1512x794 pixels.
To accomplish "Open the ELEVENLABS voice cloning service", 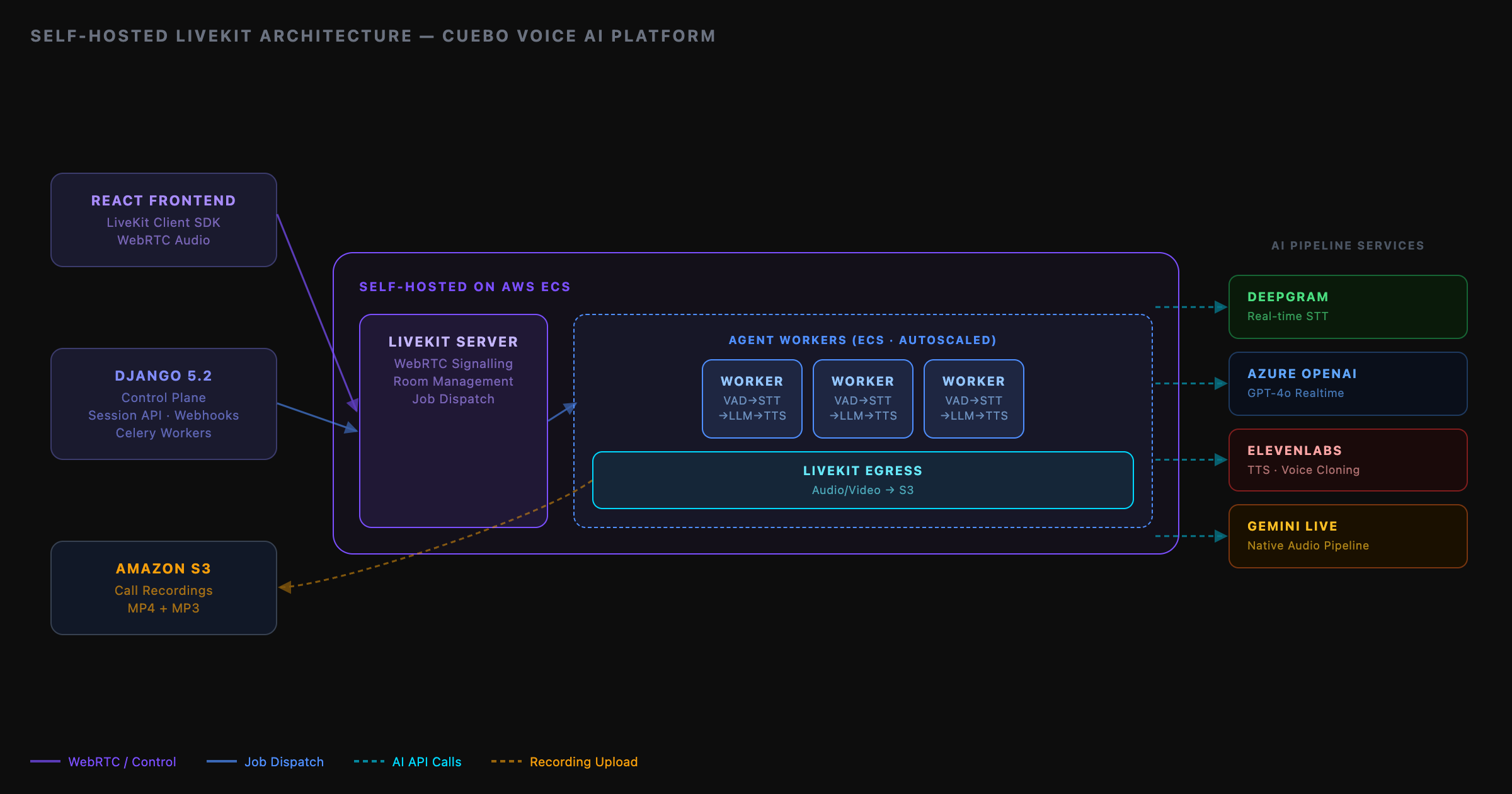I will coord(1347,460).
